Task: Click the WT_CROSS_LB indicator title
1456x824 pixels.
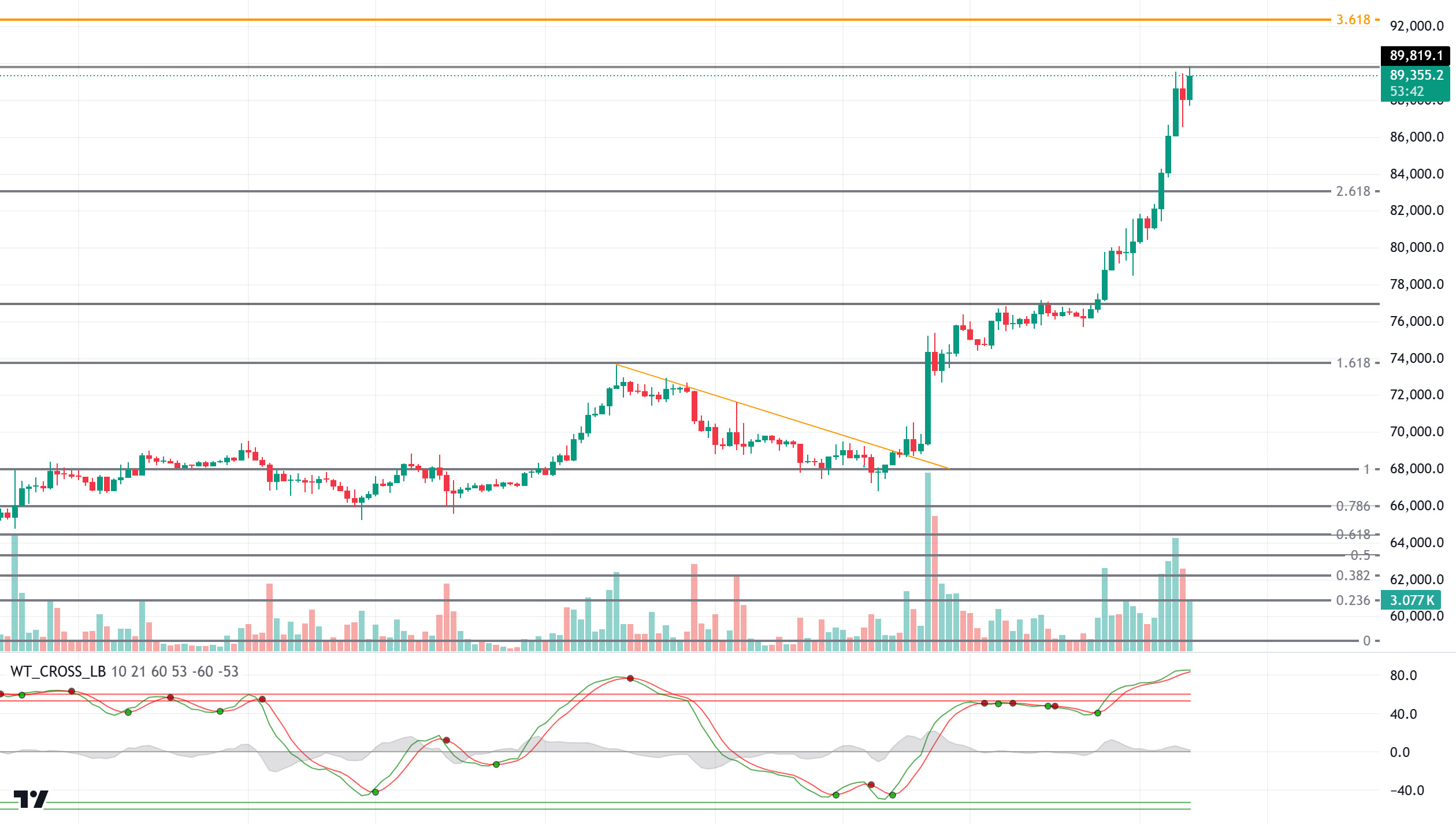Action: 58,671
